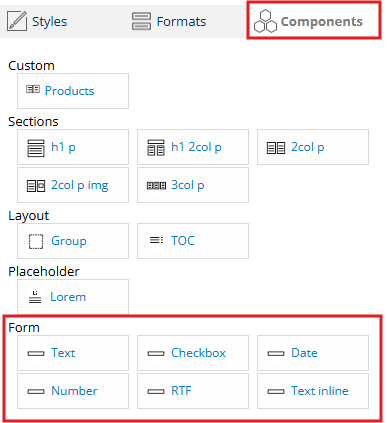Insert Lorem placeholder text component
This screenshot has width=387, height=423.
click(x=73, y=297)
